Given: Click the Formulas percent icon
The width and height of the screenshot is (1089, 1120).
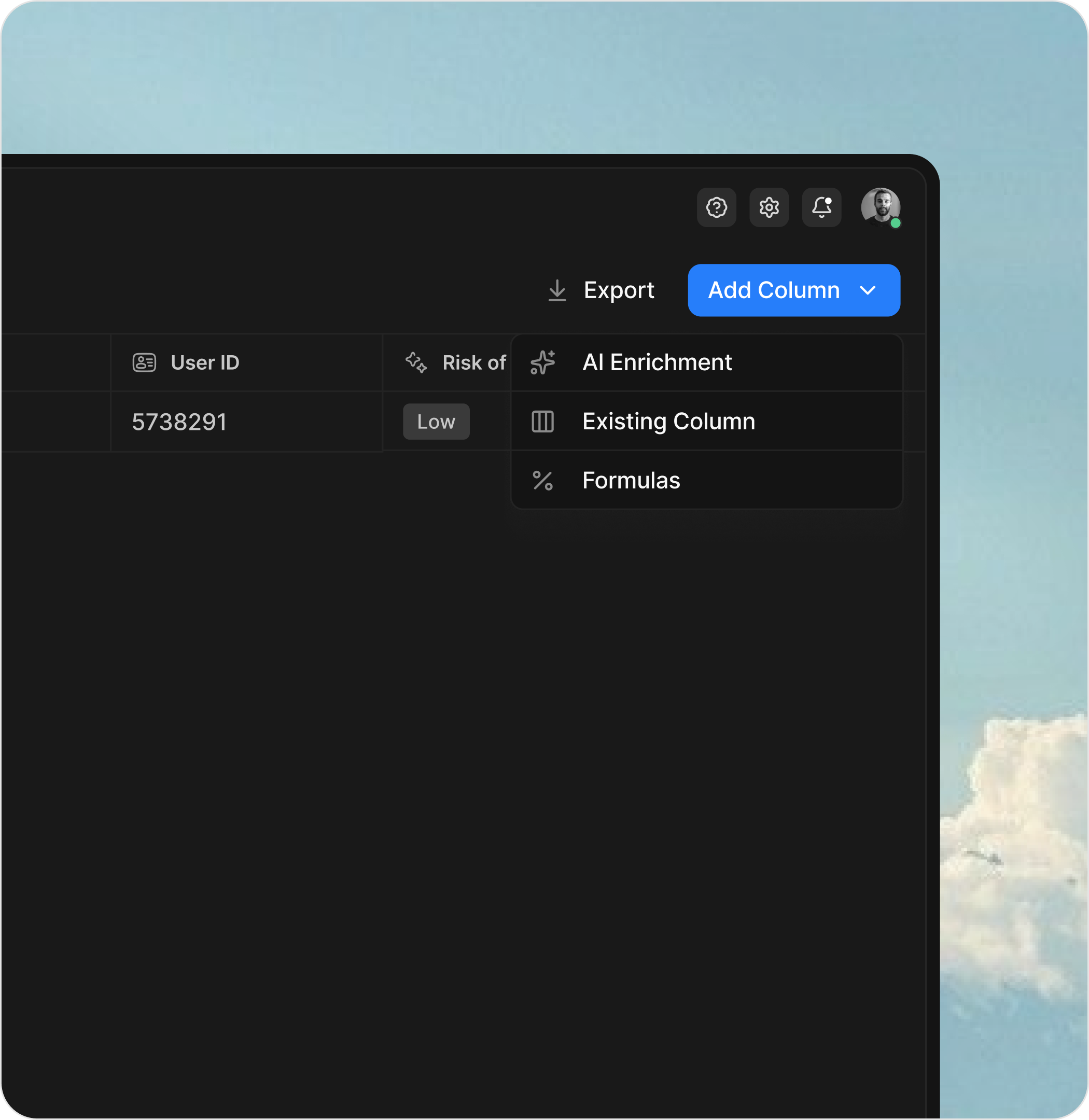Looking at the screenshot, I should click(542, 481).
